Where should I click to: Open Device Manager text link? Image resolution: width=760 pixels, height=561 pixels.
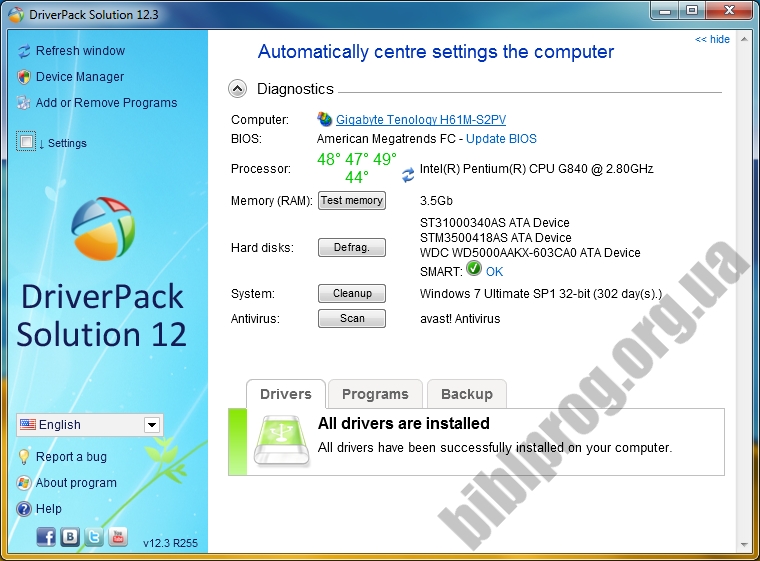point(80,77)
